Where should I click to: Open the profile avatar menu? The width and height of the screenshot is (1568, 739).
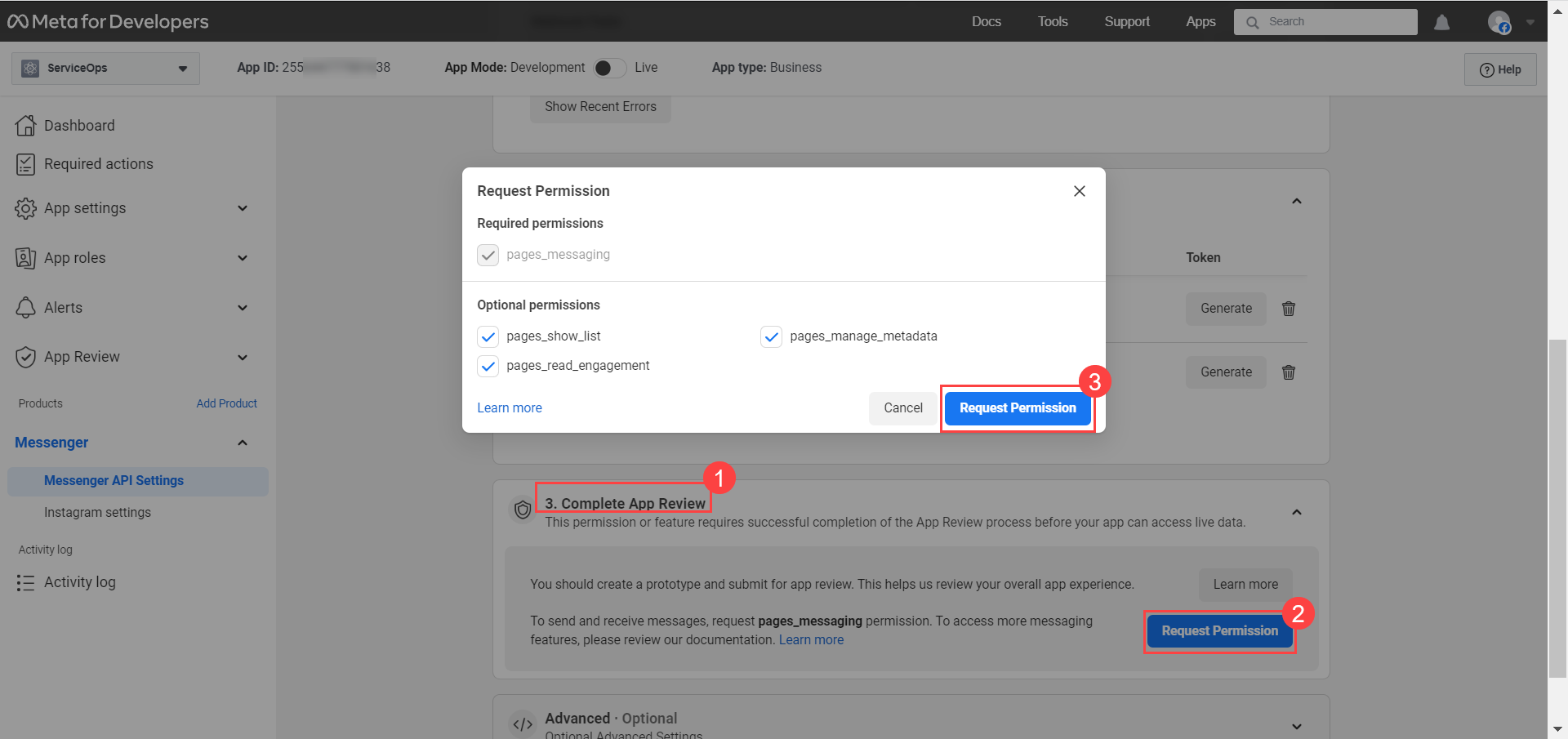pos(1499,23)
